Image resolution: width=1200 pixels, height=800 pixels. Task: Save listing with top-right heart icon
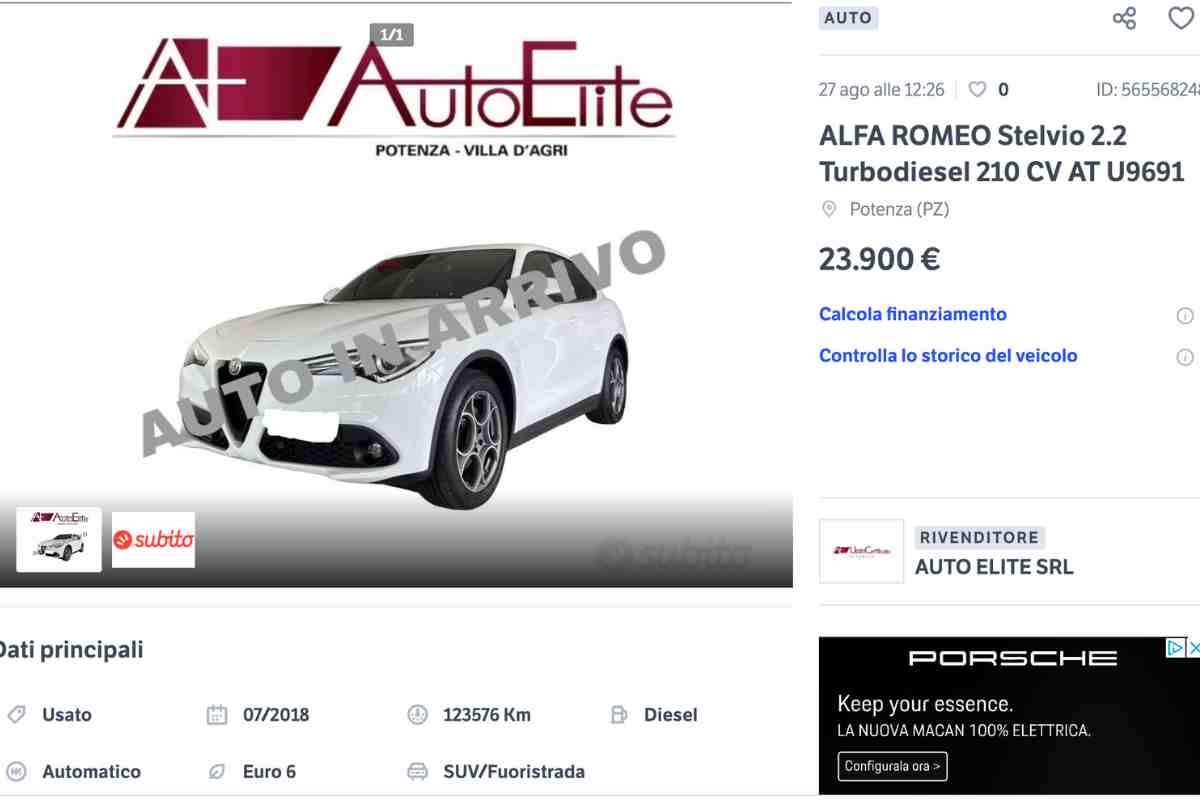point(1182,18)
